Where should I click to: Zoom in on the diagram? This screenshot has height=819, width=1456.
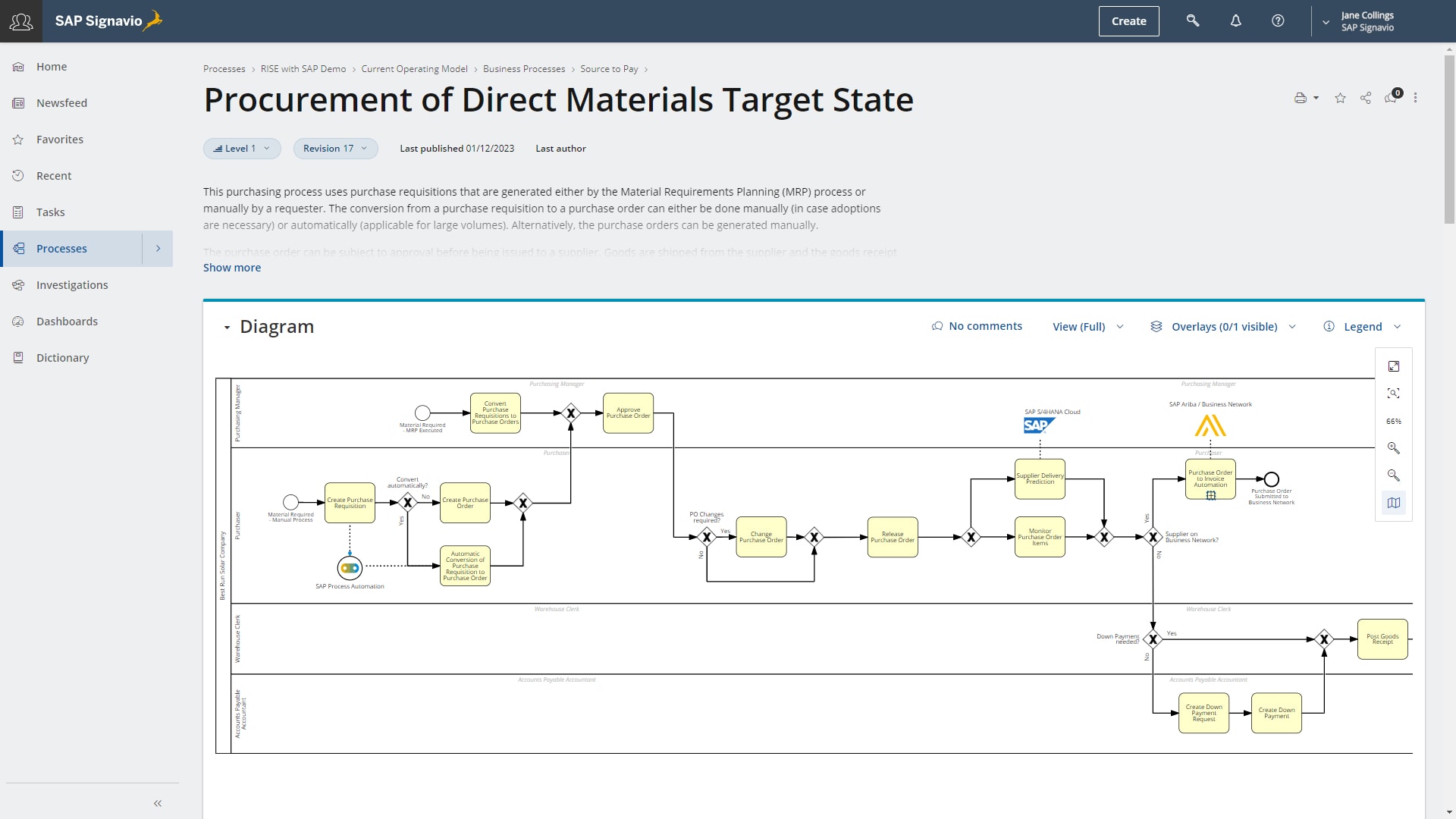pos(1394,448)
